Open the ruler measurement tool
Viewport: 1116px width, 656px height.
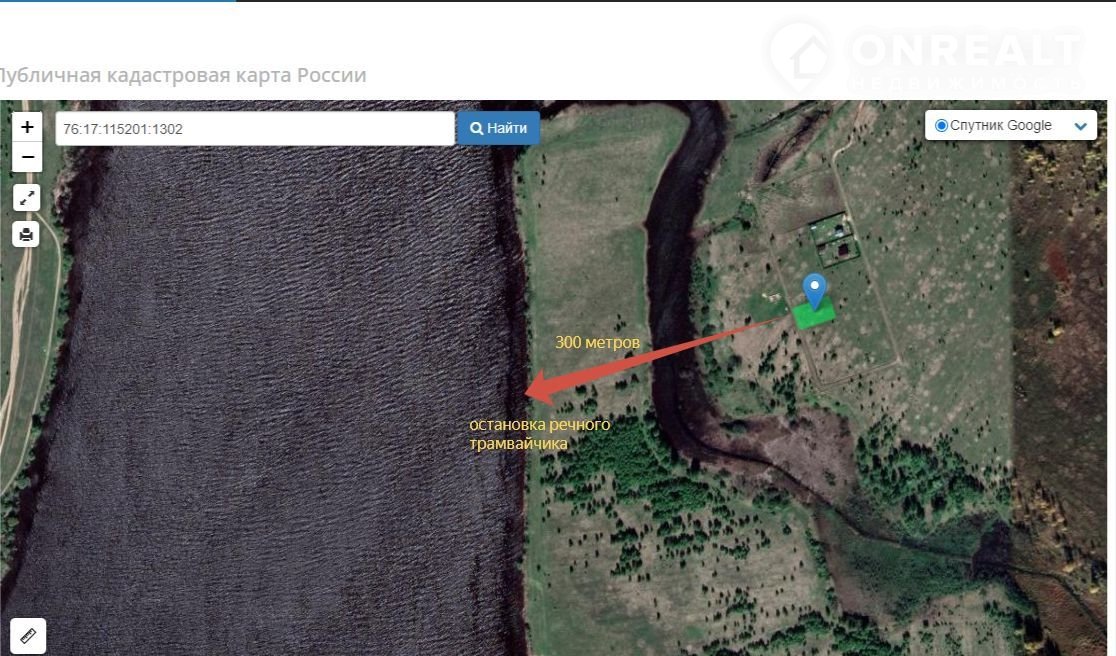pos(28,636)
